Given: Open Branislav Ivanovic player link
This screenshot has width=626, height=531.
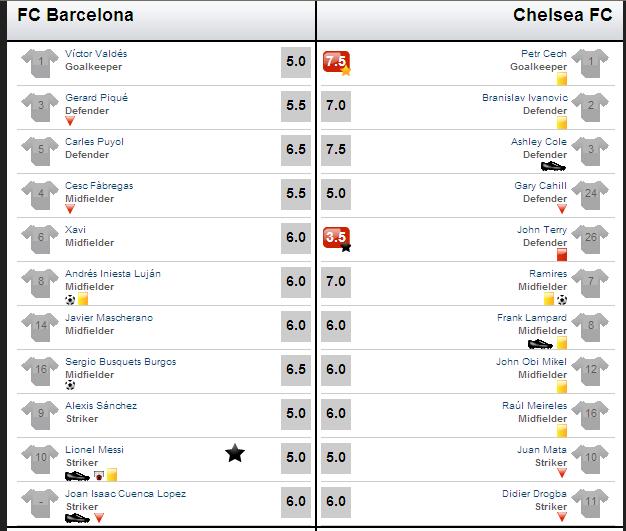Looking at the screenshot, I should pyautogui.click(x=525, y=97).
